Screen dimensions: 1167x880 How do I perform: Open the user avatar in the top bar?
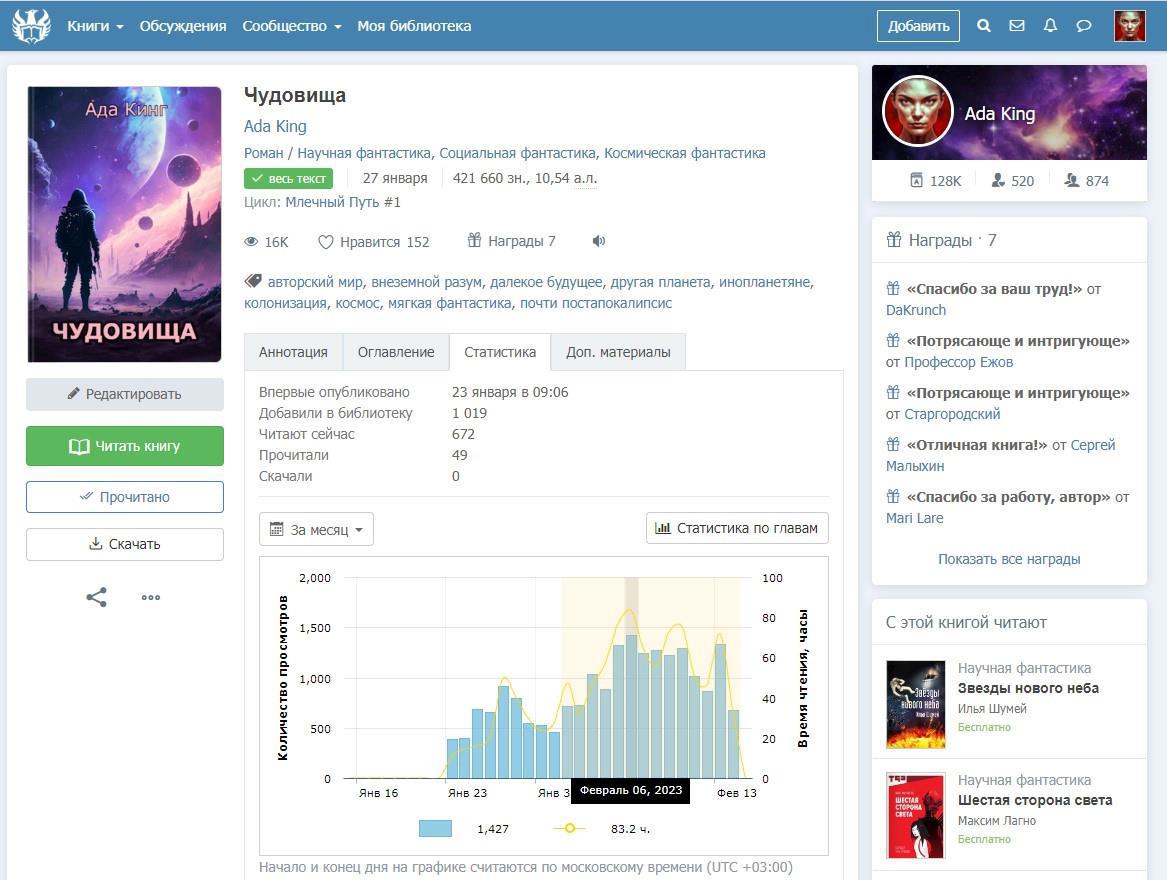(1129, 25)
